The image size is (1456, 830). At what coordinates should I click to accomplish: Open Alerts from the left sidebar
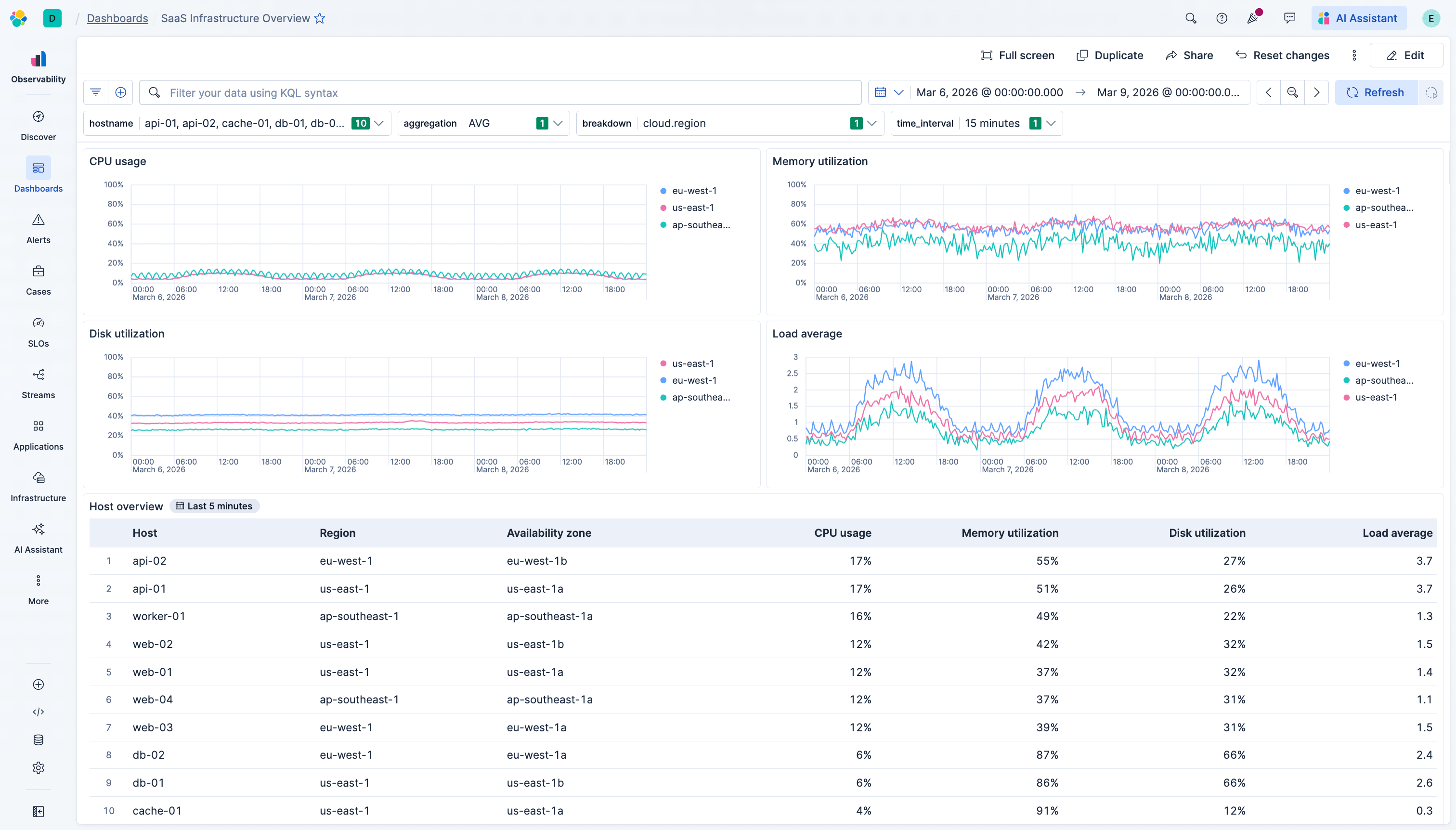(38, 228)
